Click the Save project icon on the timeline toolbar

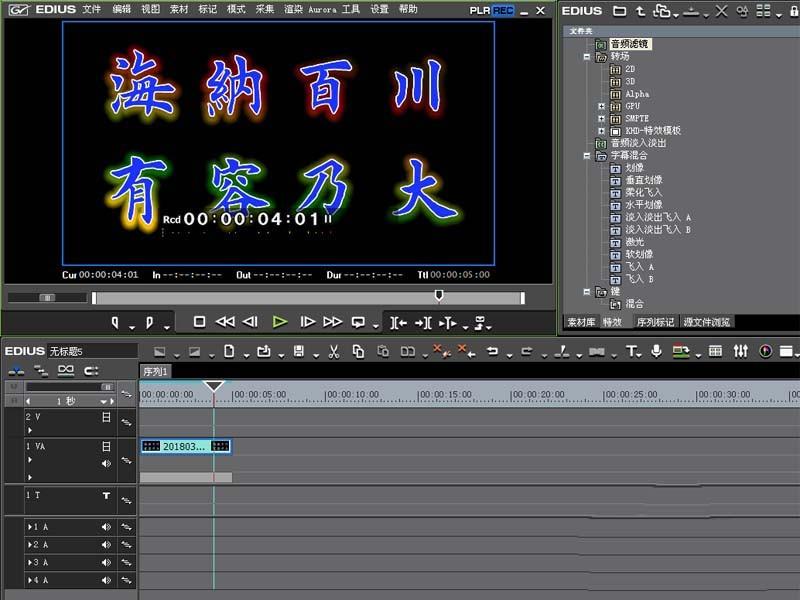[297, 351]
